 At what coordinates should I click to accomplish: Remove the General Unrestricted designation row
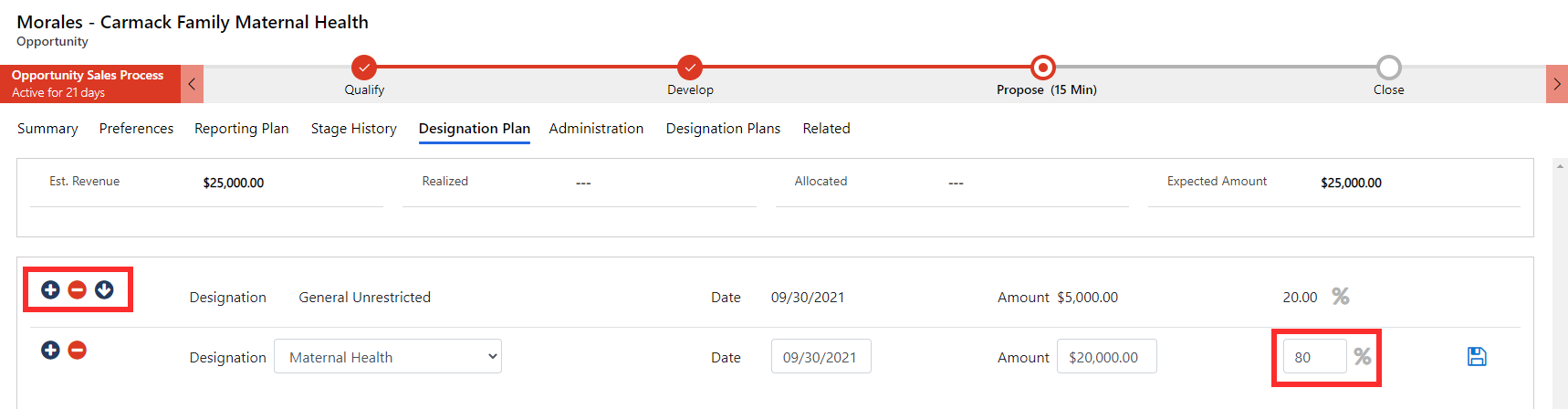pyautogui.click(x=78, y=289)
